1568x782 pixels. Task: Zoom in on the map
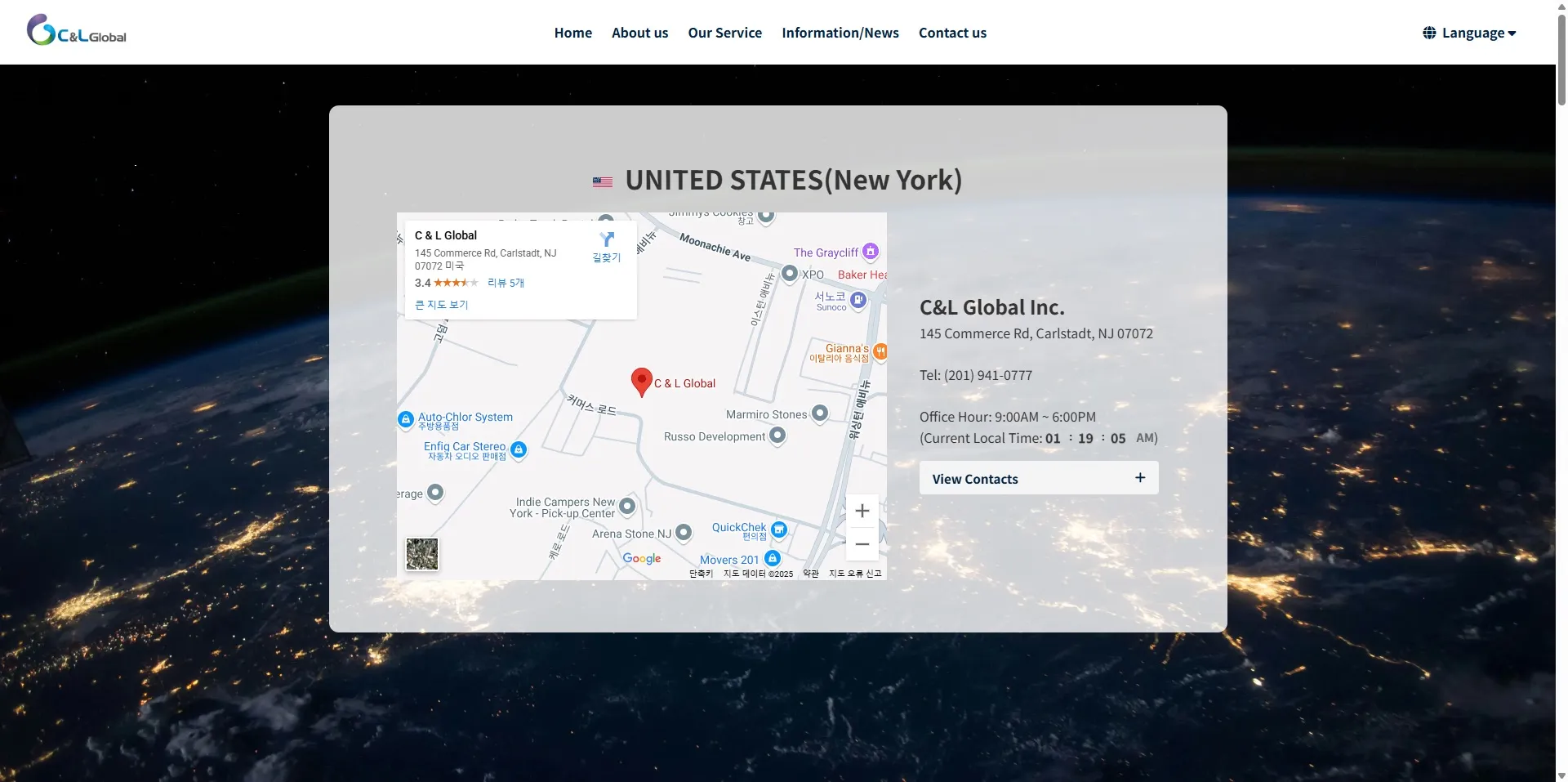(x=862, y=511)
